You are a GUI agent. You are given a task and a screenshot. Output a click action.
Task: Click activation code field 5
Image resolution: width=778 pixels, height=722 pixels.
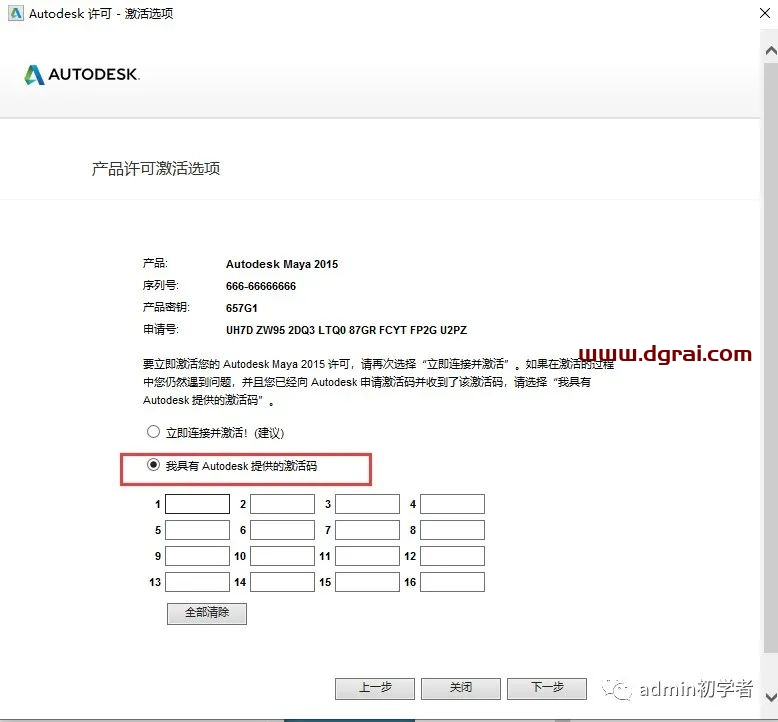[197, 530]
